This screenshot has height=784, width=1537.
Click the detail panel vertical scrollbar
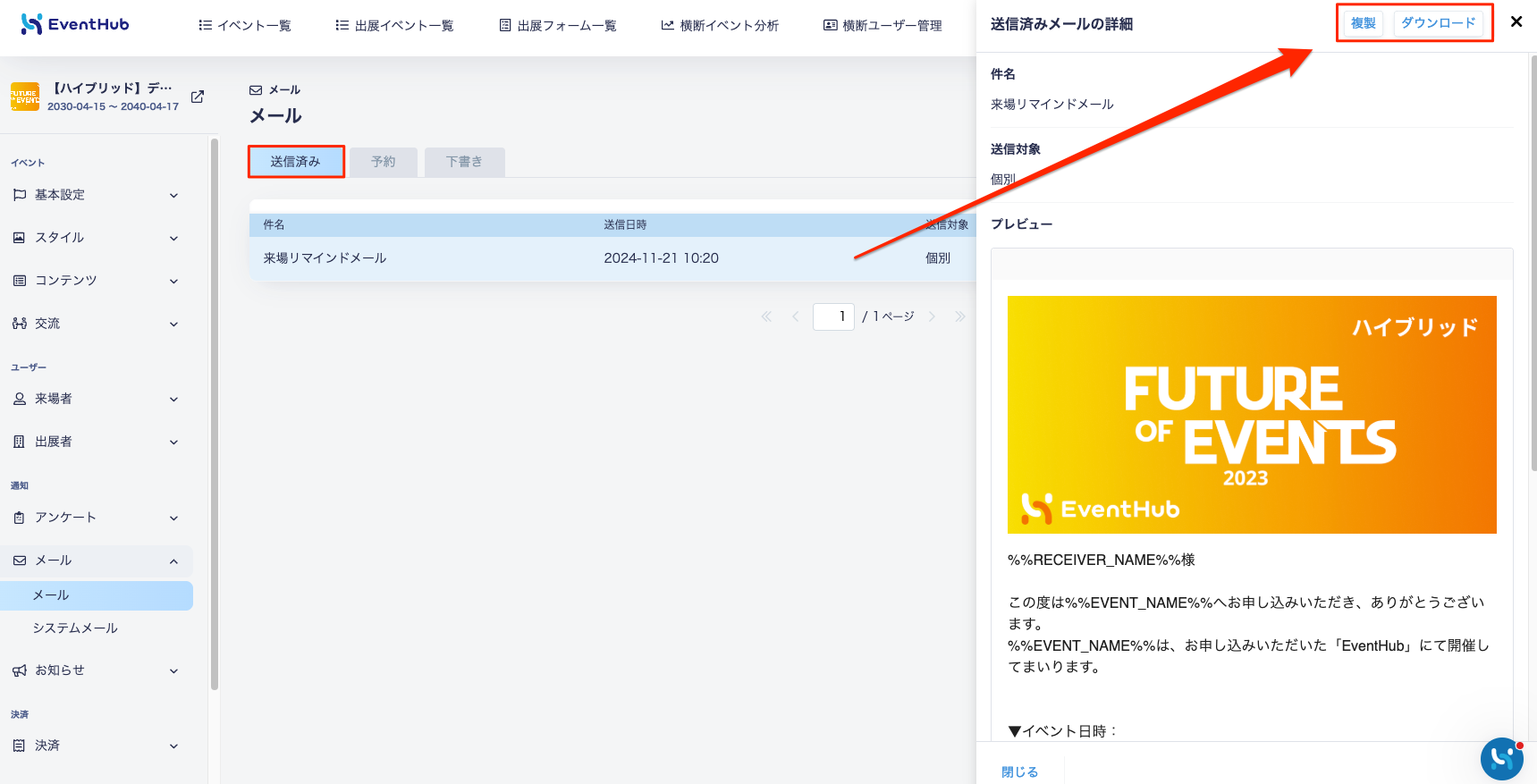(1533, 263)
